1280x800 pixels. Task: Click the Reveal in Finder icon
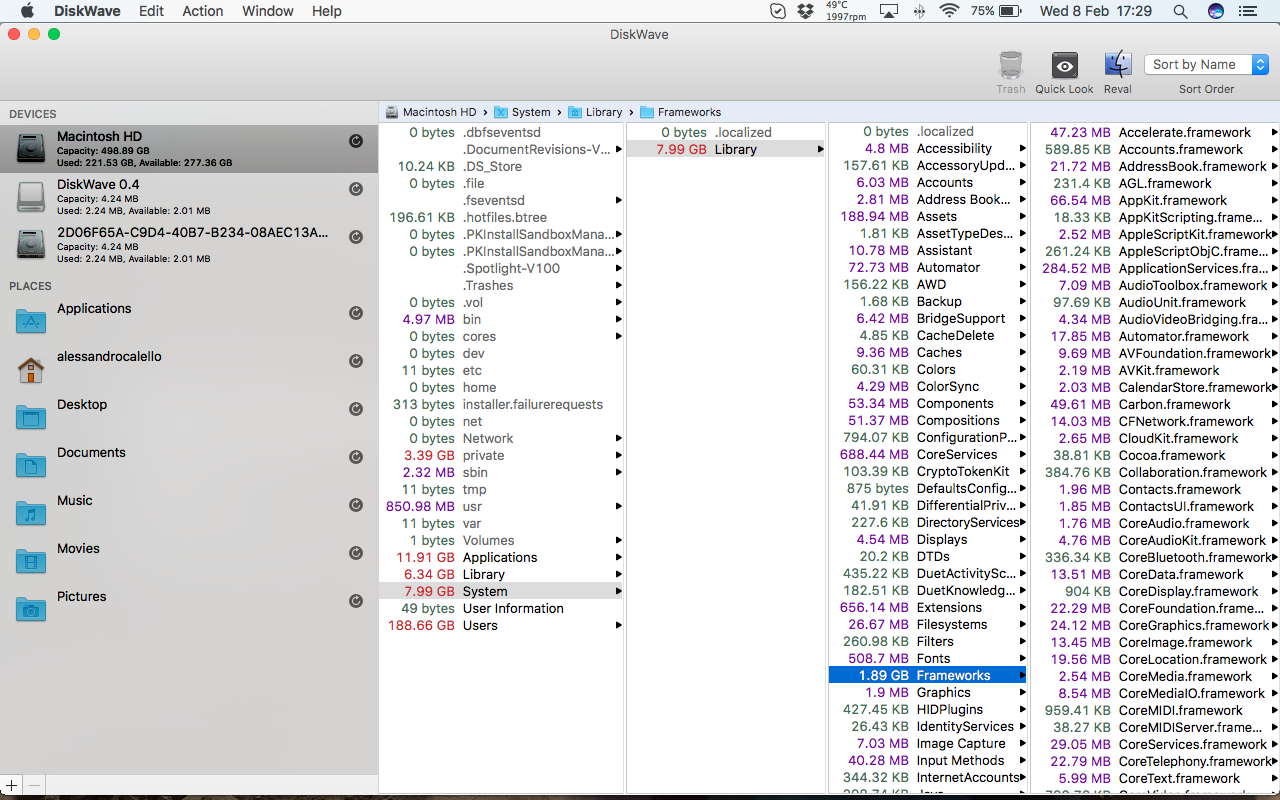[x=1117, y=66]
